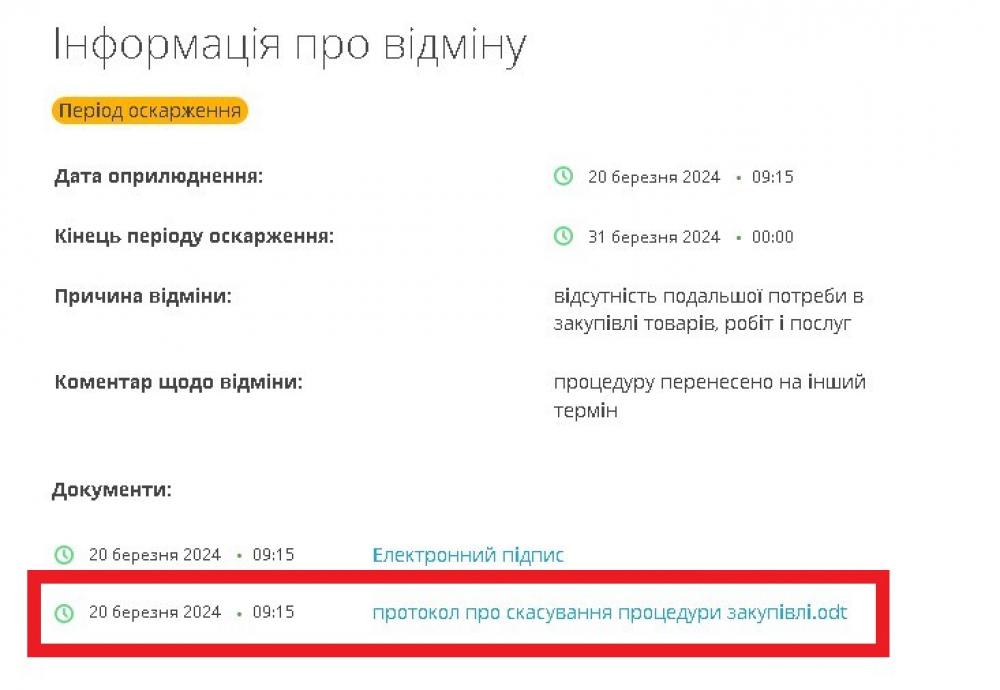The image size is (1000, 690).
Task: Click the Інформація про відміну heading
Action: click(289, 46)
